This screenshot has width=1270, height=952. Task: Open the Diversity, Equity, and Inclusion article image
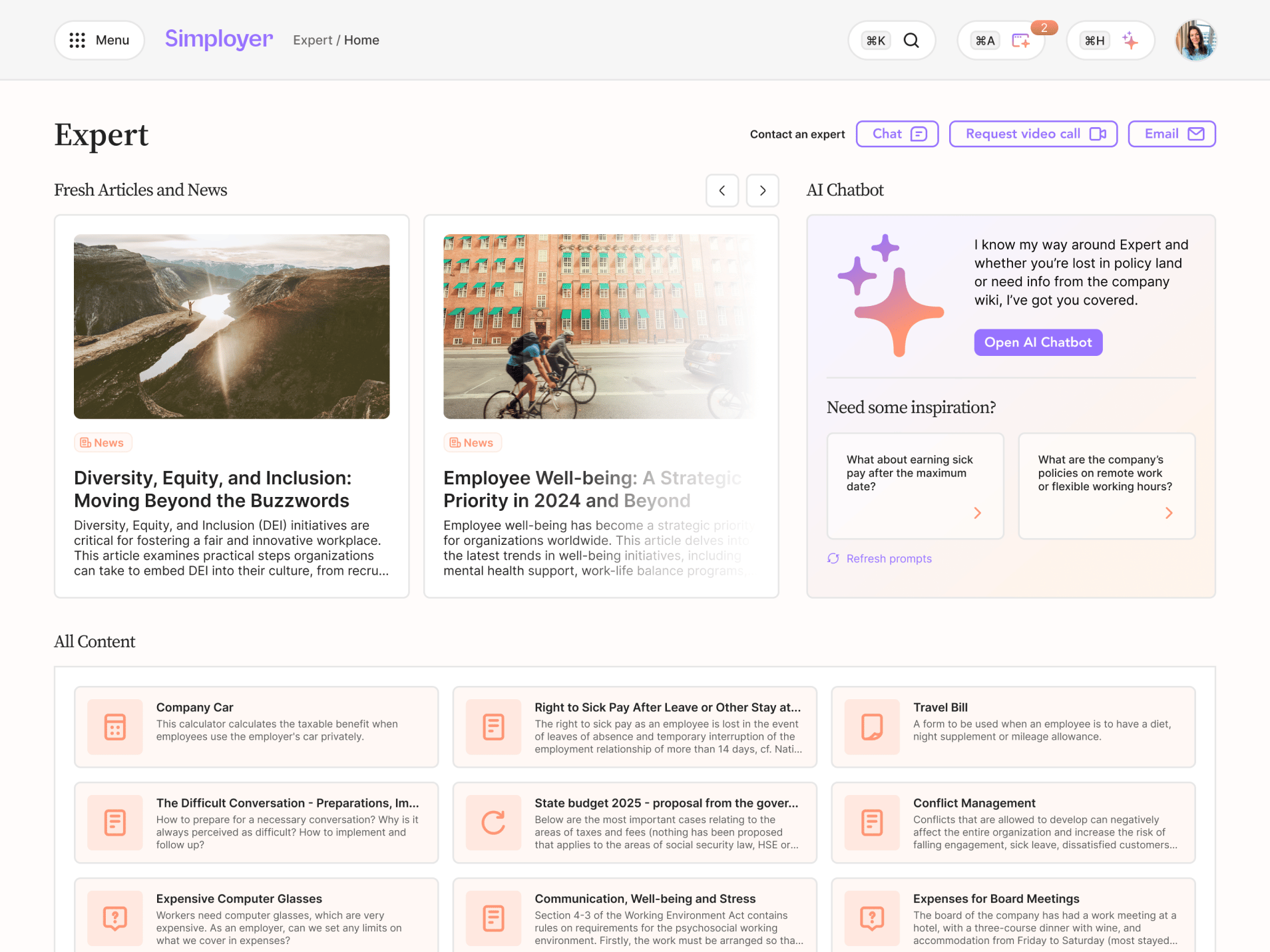tap(232, 327)
